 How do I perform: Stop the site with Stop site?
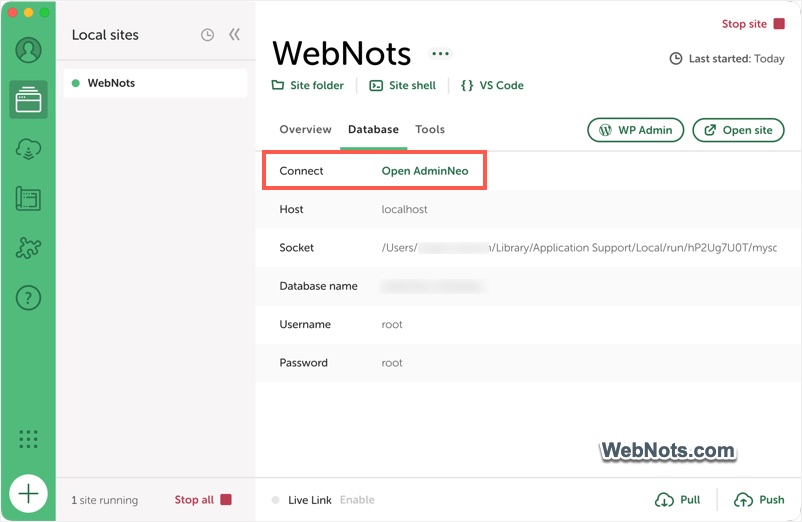click(753, 24)
